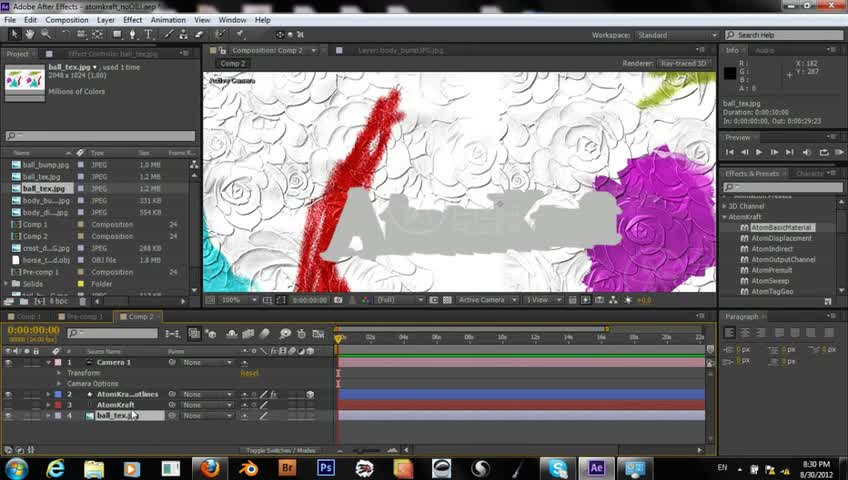Toggle loop option in Preview panel
848x480 pixels.
(824, 152)
